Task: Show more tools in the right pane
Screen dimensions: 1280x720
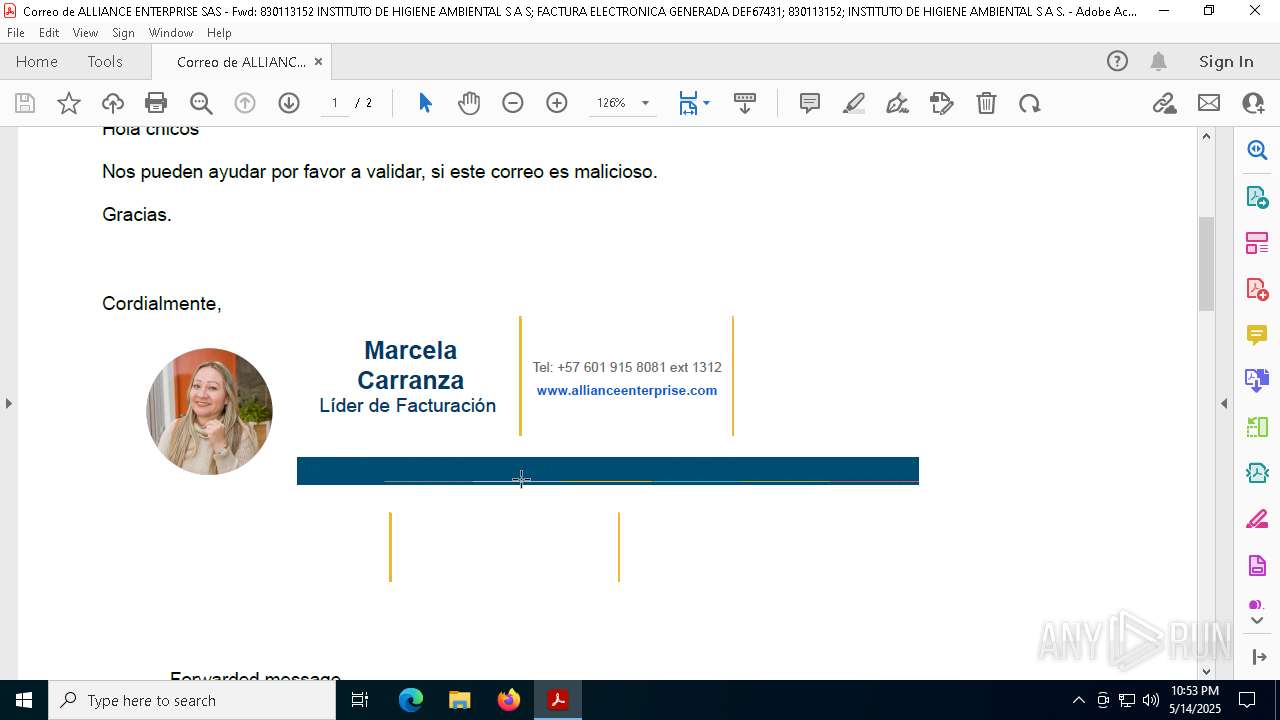Action: point(1257,621)
